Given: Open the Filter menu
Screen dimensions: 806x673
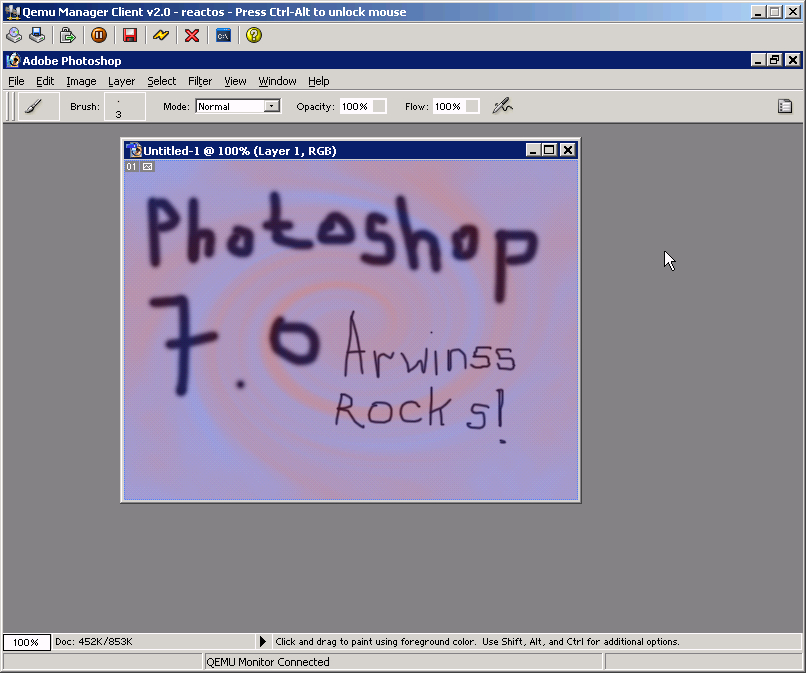Looking at the screenshot, I should point(200,81).
